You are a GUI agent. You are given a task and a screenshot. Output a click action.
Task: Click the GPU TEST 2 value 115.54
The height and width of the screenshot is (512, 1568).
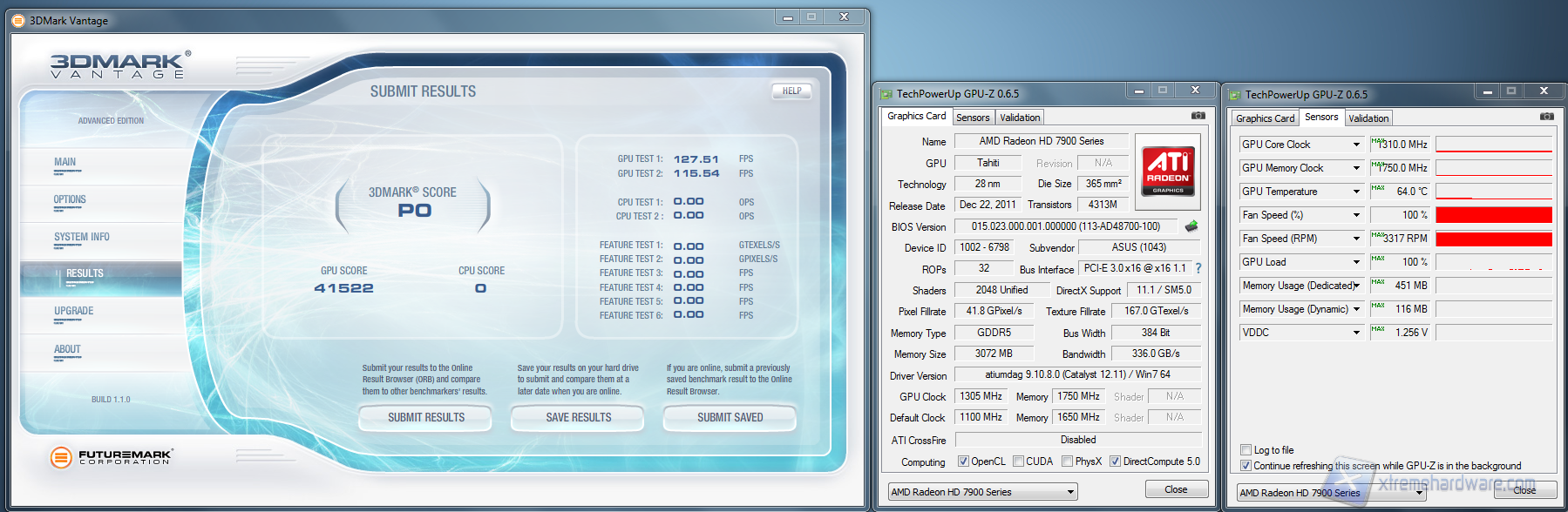(x=696, y=173)
